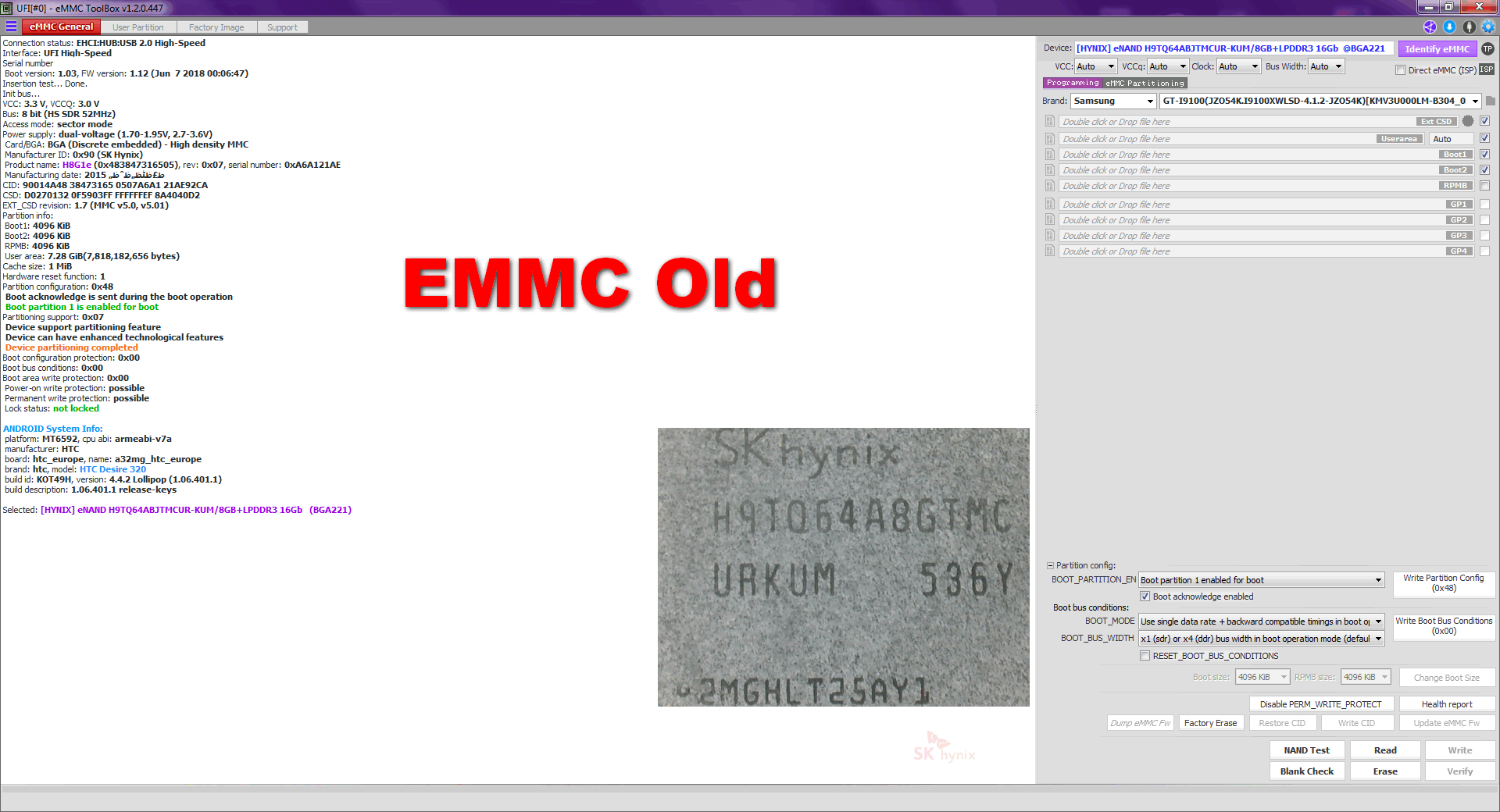Enable the RPMB row checkbox
The height and width of the screenshot is (812, 1500).
[1484, 185]
